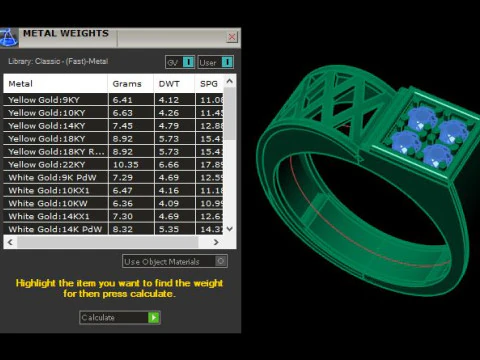Select the White Gold:14K PdW row

[113, 229]
